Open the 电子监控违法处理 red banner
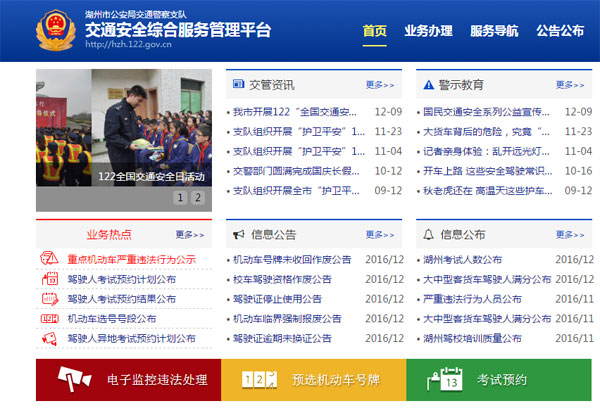This screenshot has height=413, width=600. click(129, 380)
